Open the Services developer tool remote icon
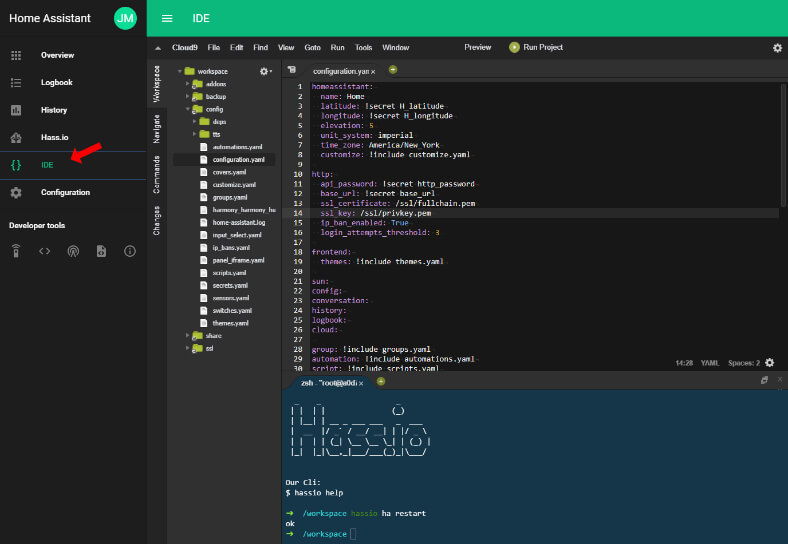The height and width of the screenshot is (544, 788). 16,251
